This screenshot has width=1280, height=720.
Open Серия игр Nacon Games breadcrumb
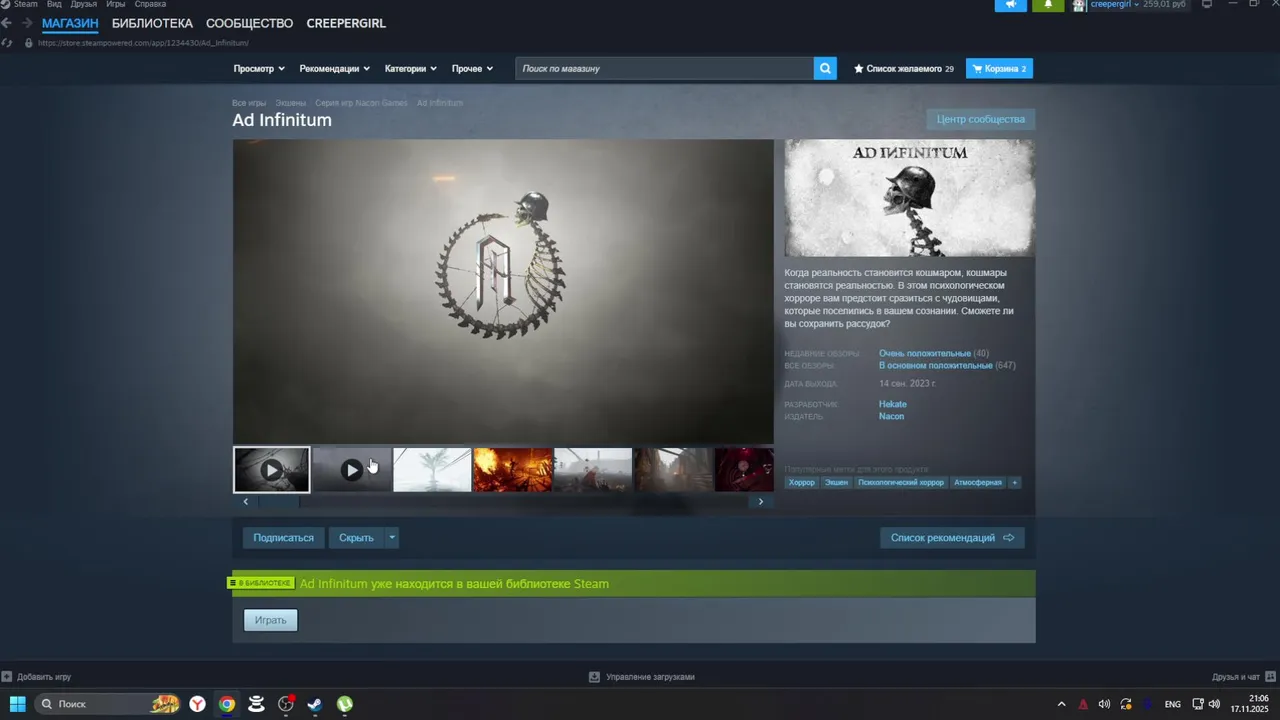tap(361, 103)
